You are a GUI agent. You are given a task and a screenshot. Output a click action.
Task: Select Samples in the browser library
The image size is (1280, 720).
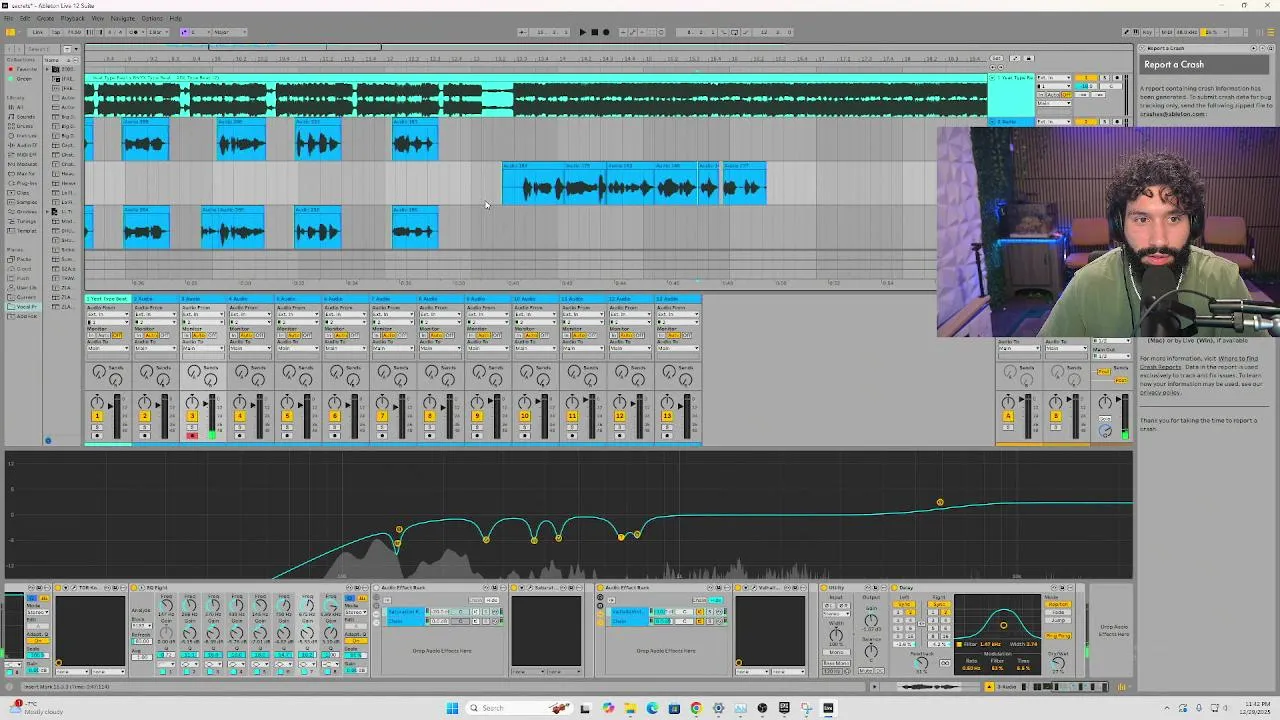tap(26, 202)
